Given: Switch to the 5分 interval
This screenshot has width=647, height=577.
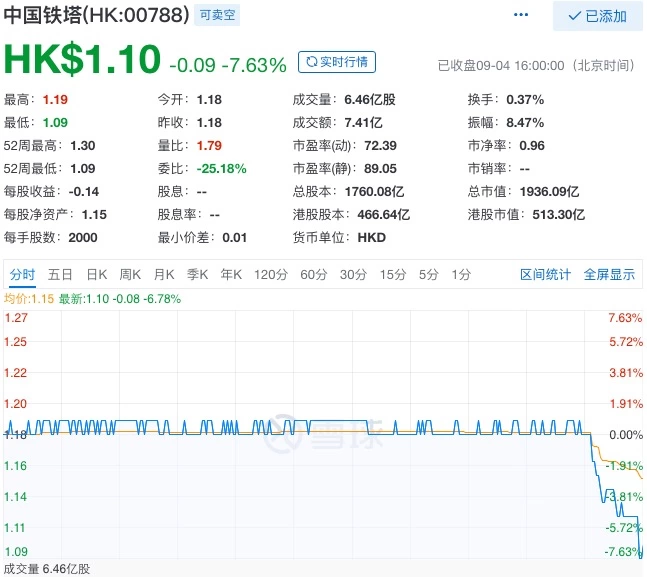Looking at the screenshot, I should click(429, 275).
